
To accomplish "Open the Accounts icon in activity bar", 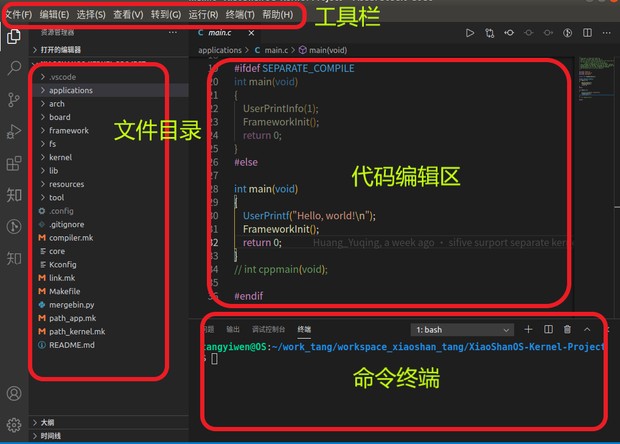I will tap(14, 394).
